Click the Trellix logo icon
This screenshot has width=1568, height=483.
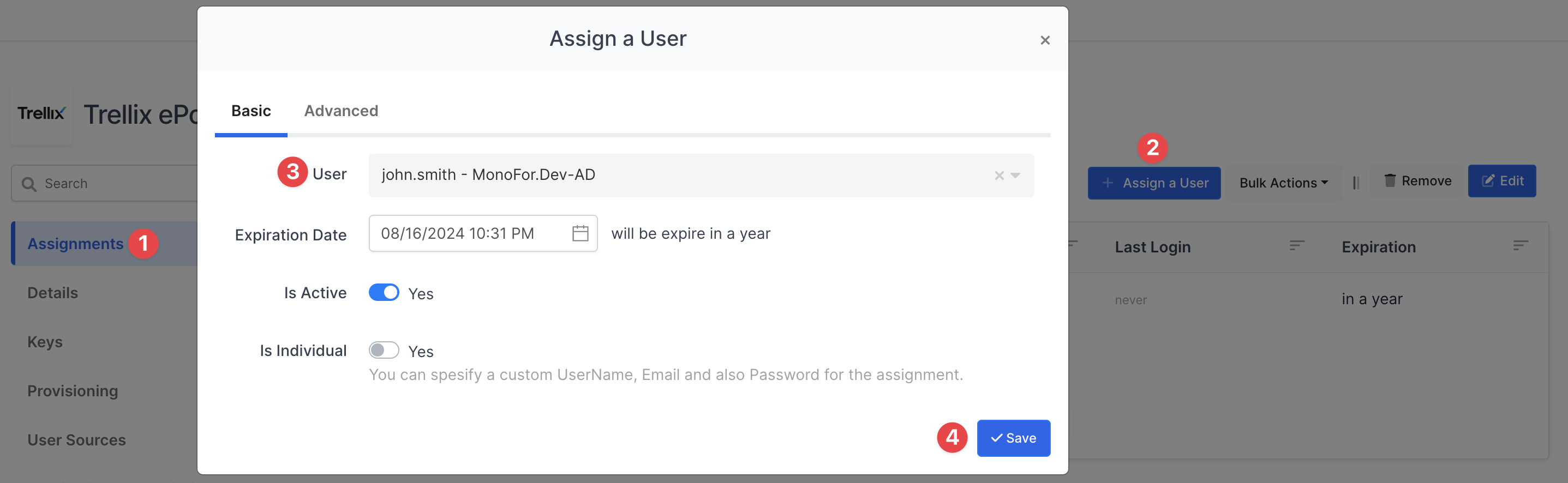point(41,114)
